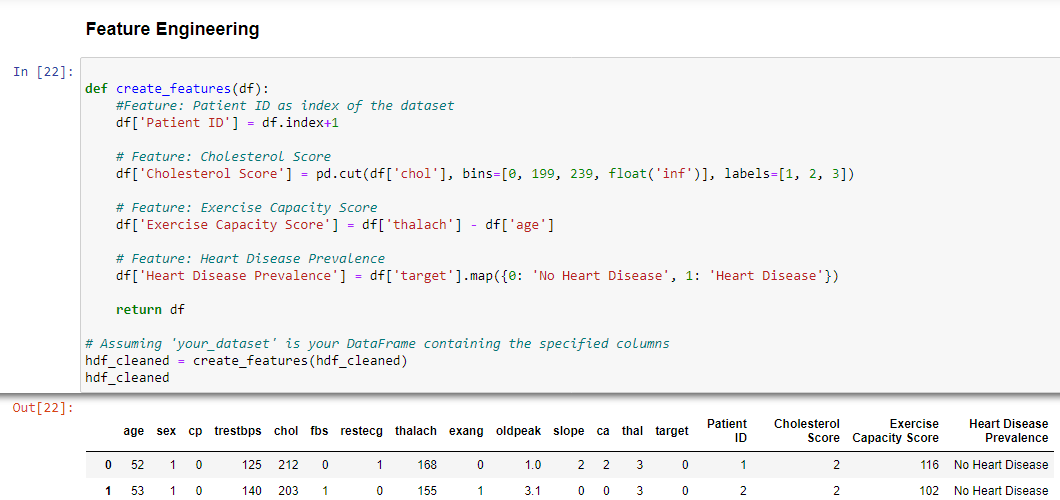Viewport: 1060px width, 500px height.
Task: Click row index 1 in output table
Action: pyautogui.click(x=108, y=491)
